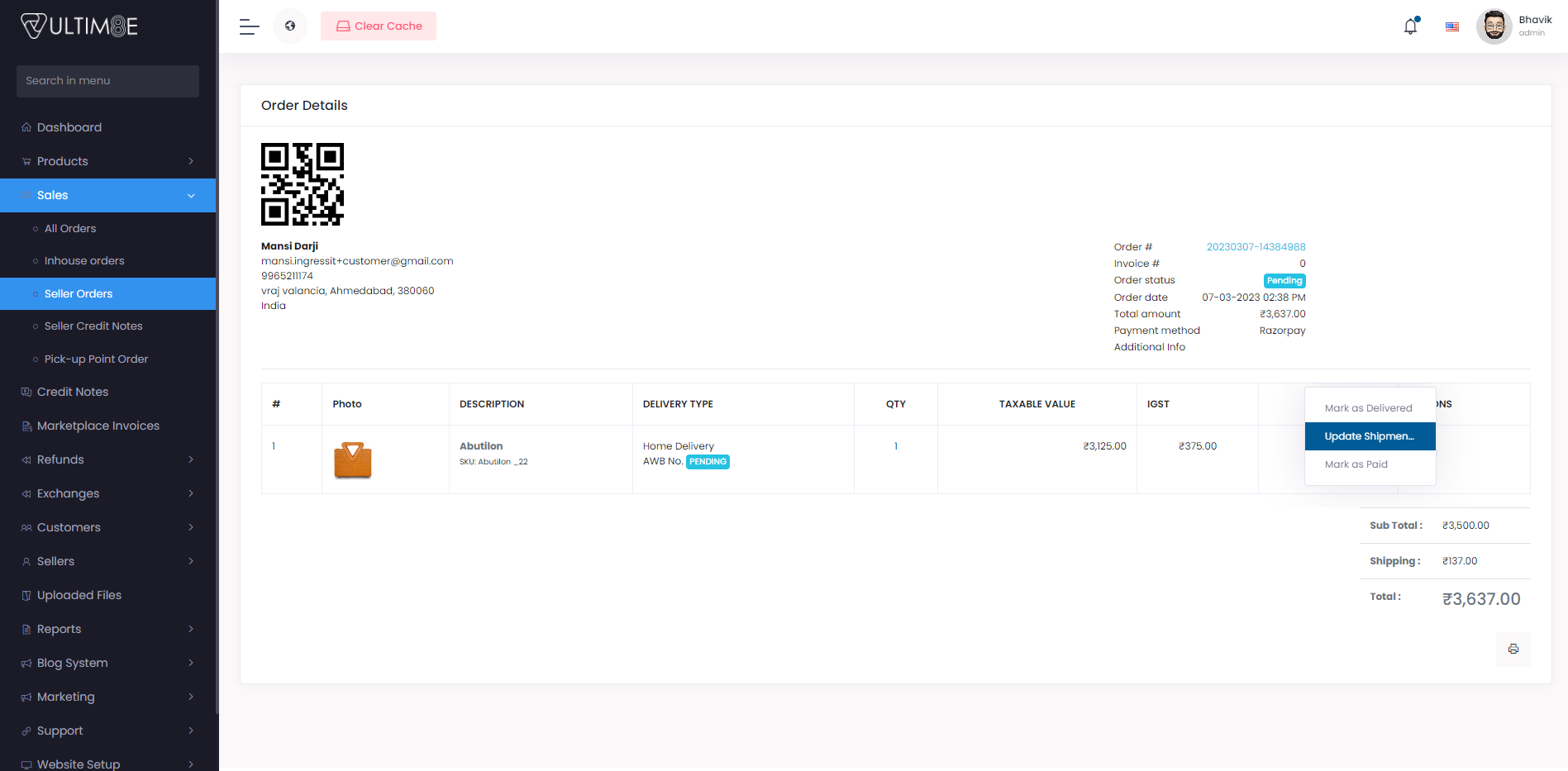Click the Uploaded Files sidebar icon
Screen dimensions: 1568x771
click(26, 595)
